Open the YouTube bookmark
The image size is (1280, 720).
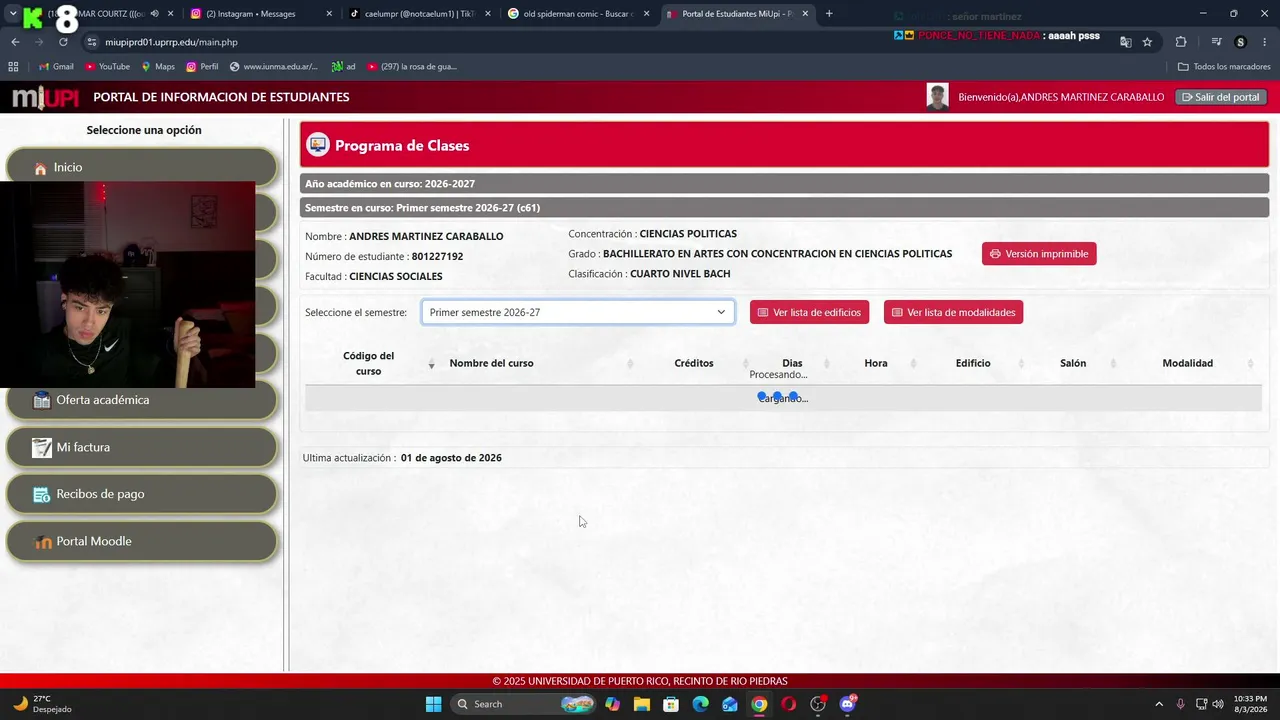107,67
